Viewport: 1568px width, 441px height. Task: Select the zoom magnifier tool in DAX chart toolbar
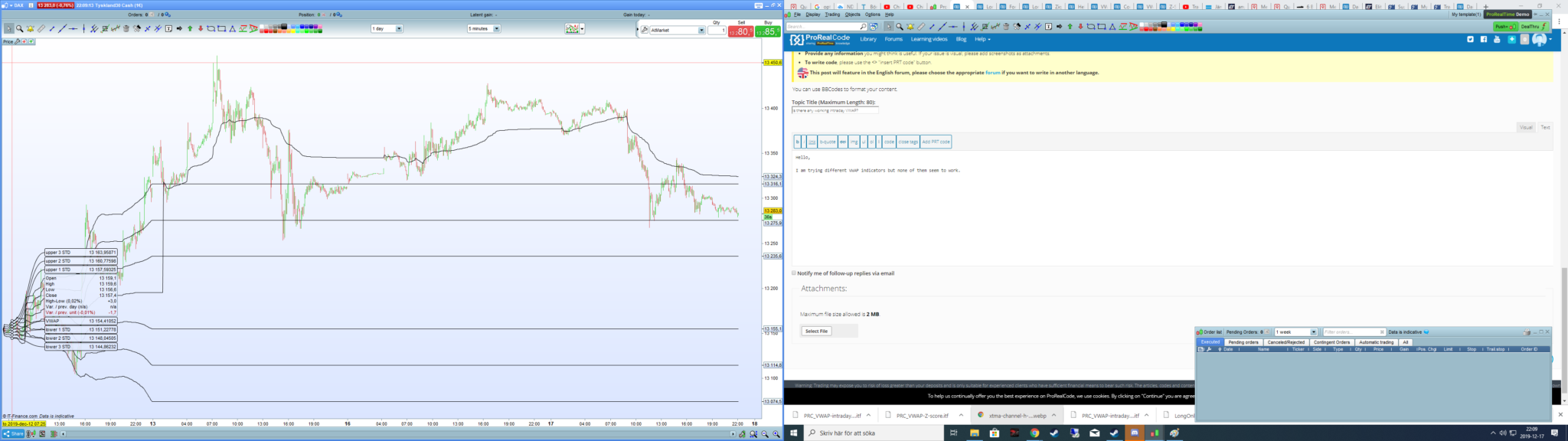pyautogui.click(x=20, y=29)
